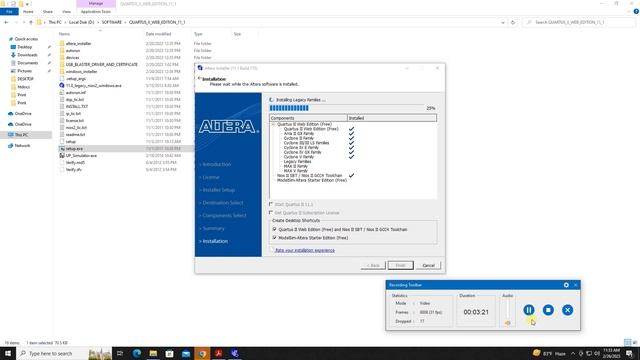Stop the recording with the square button
The image size is (640, 360).
pos(548,310)
